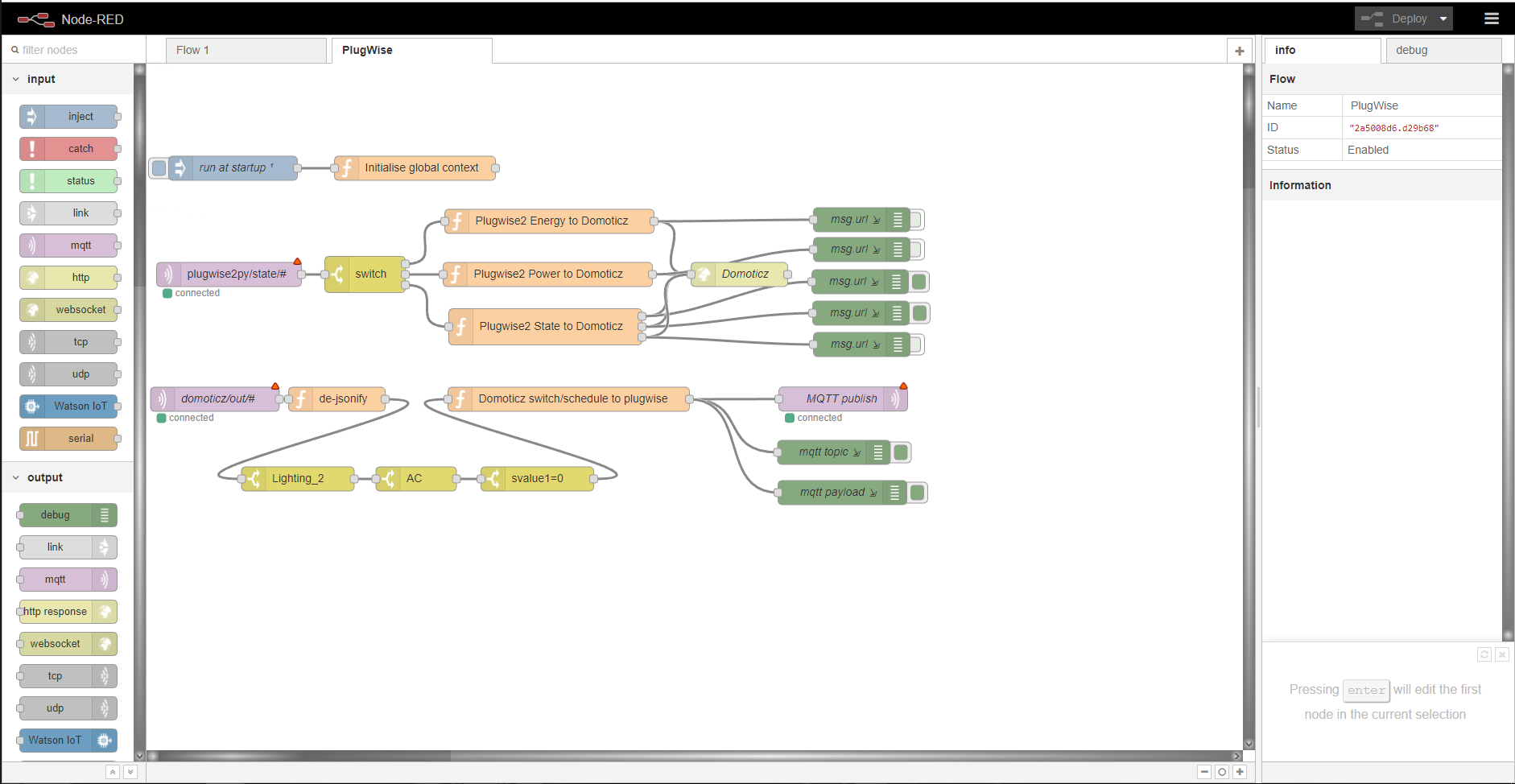Screen dimensions: 1515x784
Task: Select the inject node in palette
Action: tap(68, 117)
